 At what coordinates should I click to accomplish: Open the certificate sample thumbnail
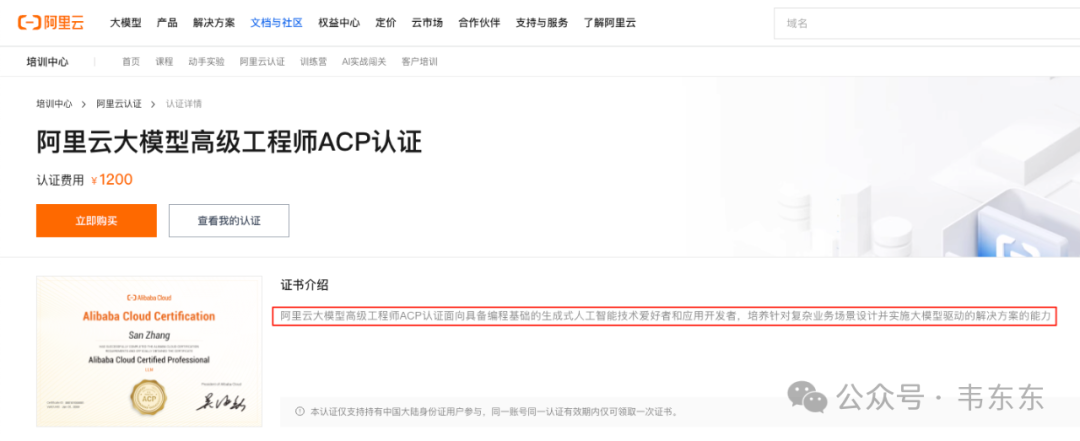click(149, 352)
